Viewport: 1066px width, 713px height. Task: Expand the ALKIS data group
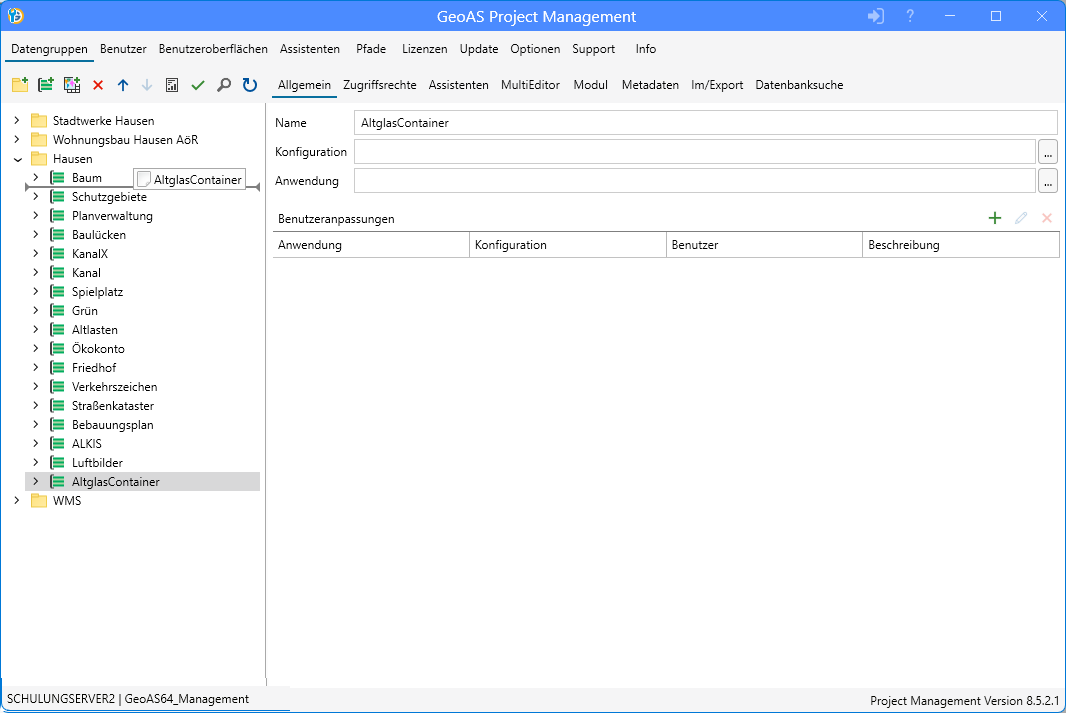pyautogui.click(x=36, y=444)
